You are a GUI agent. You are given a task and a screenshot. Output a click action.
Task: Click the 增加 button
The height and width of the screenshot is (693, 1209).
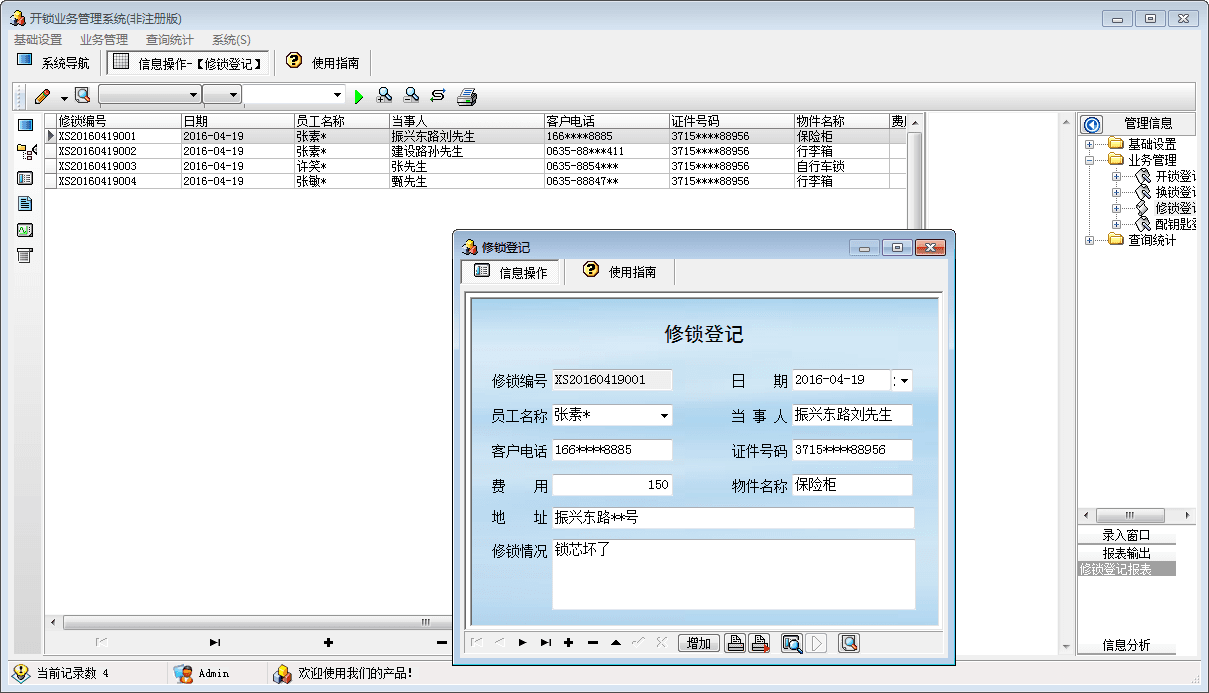point(699,643)
